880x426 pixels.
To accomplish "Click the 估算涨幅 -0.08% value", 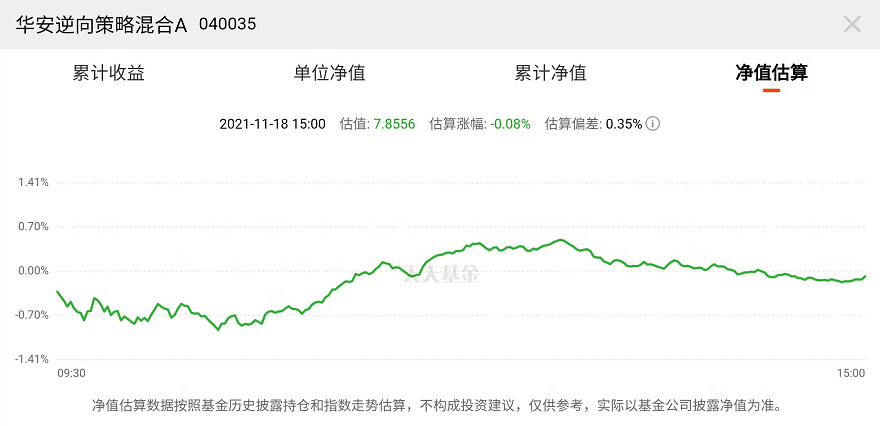I will pos(510,124).
